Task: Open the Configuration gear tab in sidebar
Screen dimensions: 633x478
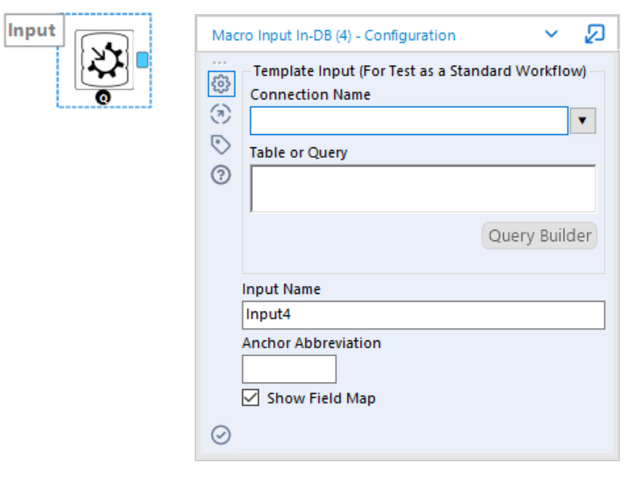Action: [221, 85]
